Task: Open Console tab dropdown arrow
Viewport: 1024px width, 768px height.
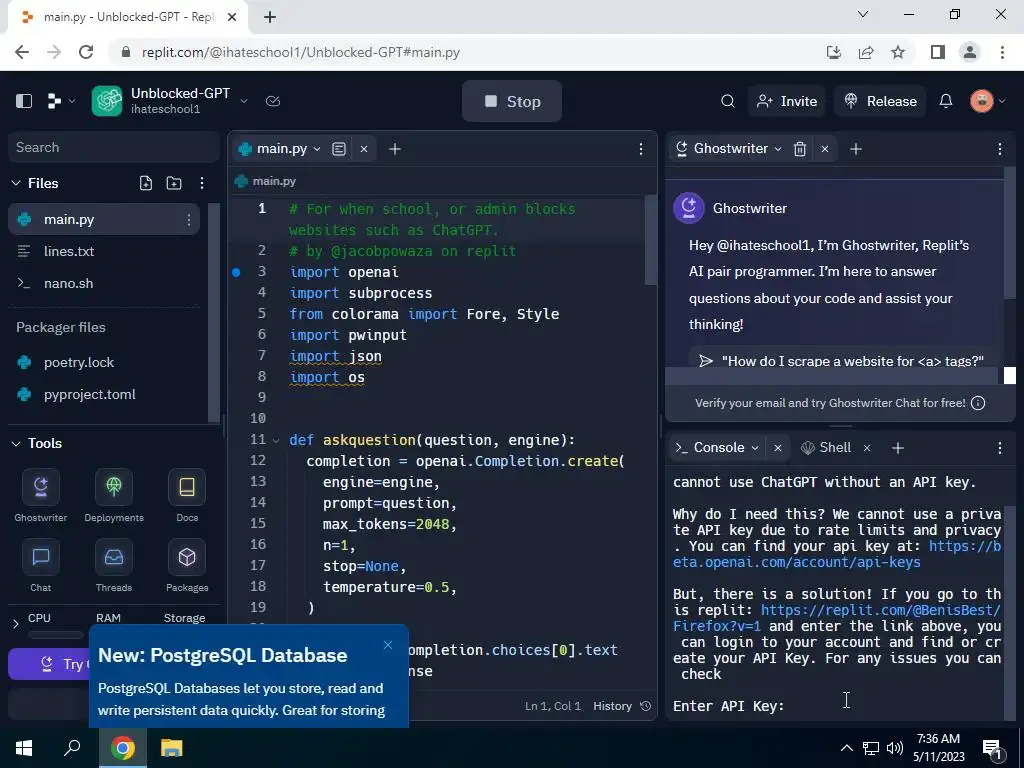Action: 755,448
